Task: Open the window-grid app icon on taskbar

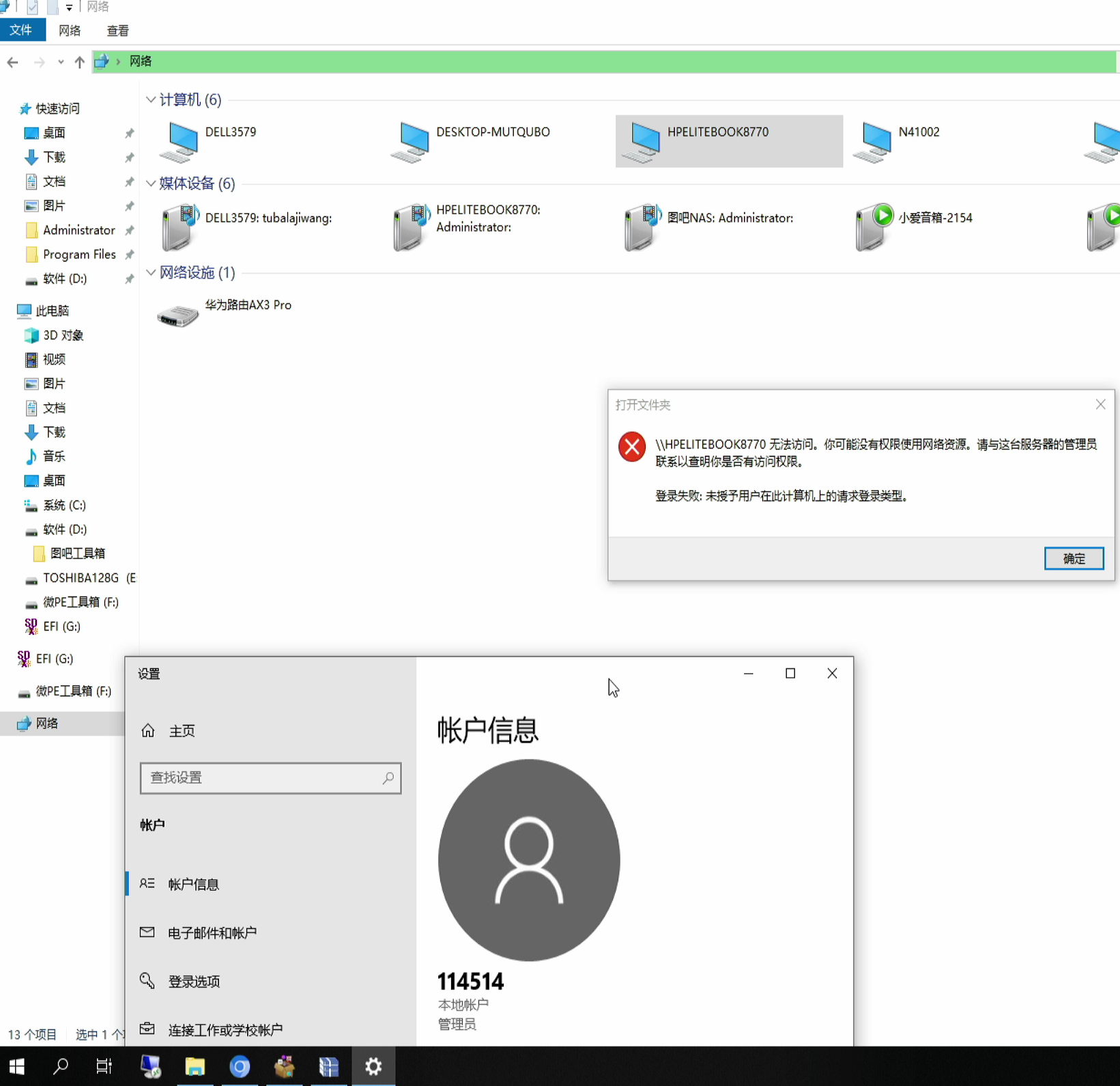Action: click(x=329, y=1066)
